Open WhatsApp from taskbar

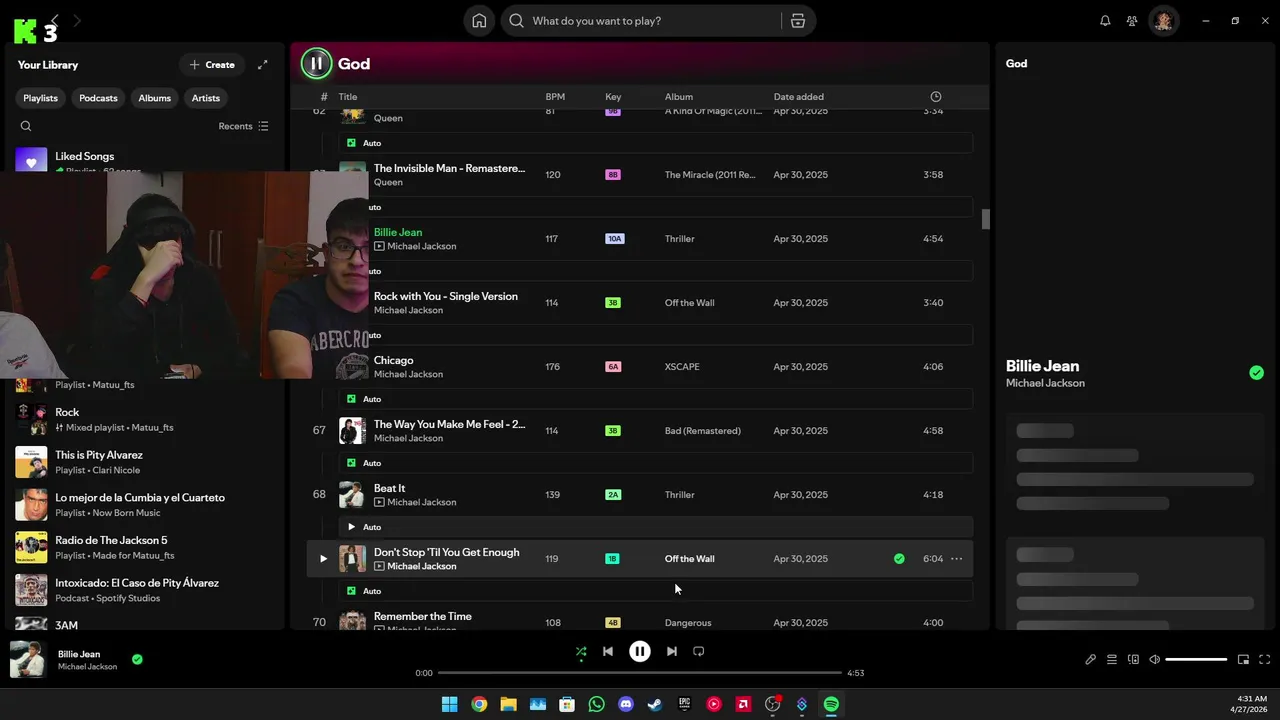coord(597,704)
